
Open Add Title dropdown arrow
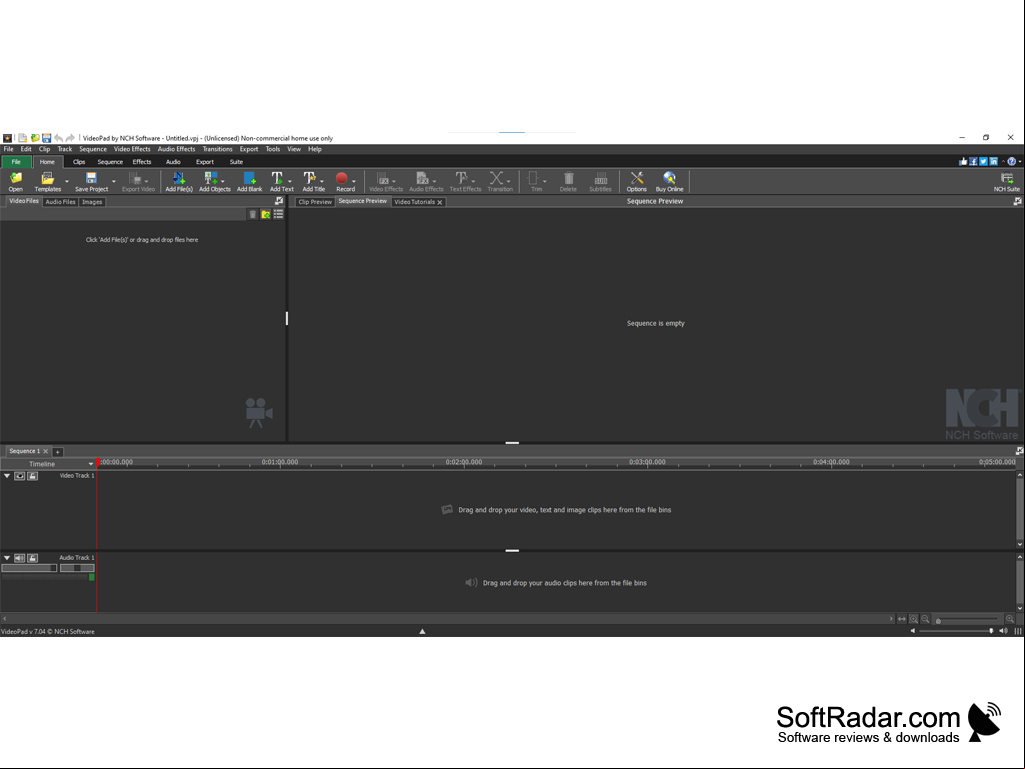point(322,181)
